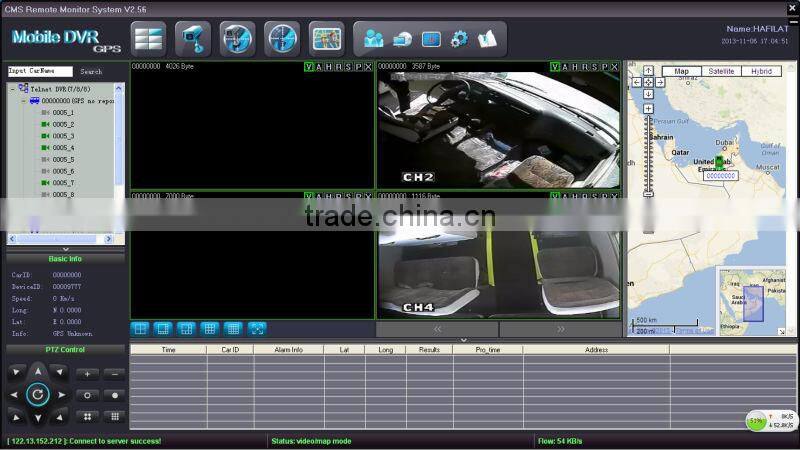Click the PTZ center rotate button
Viewport: 800px width, 450px height.
[38, 395]
